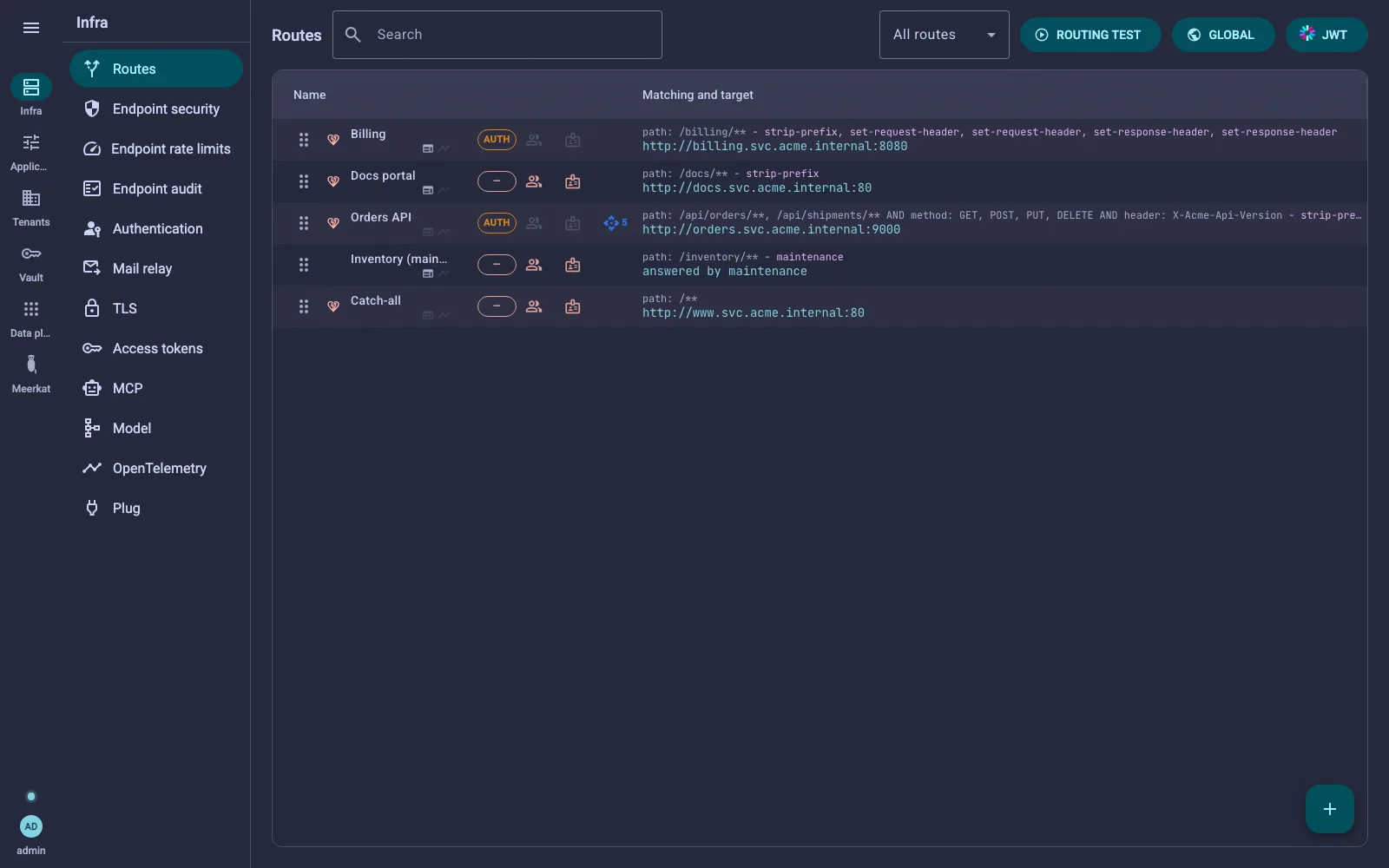
Task: Toggle the AUTH badge on Billing route
Action: coord(497,140)
